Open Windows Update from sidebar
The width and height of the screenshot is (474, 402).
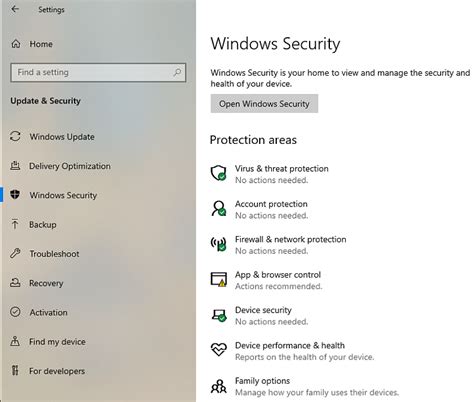tap(62, 137)
